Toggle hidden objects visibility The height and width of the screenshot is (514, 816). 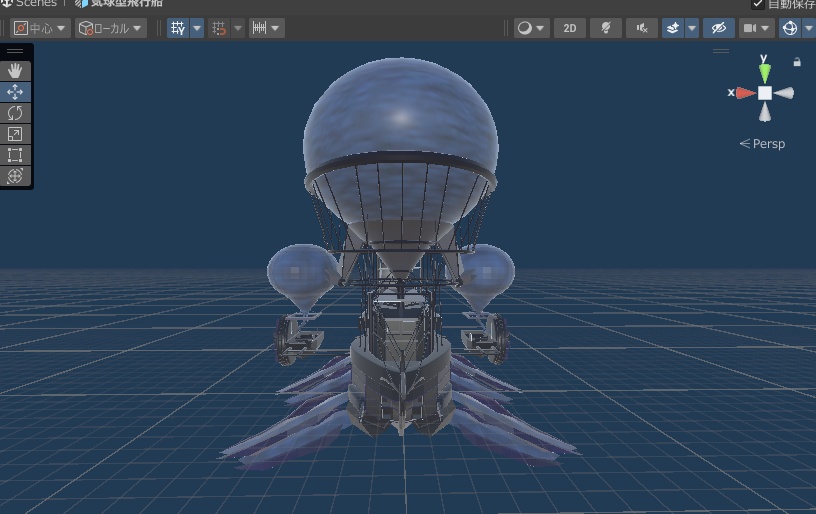719,28
